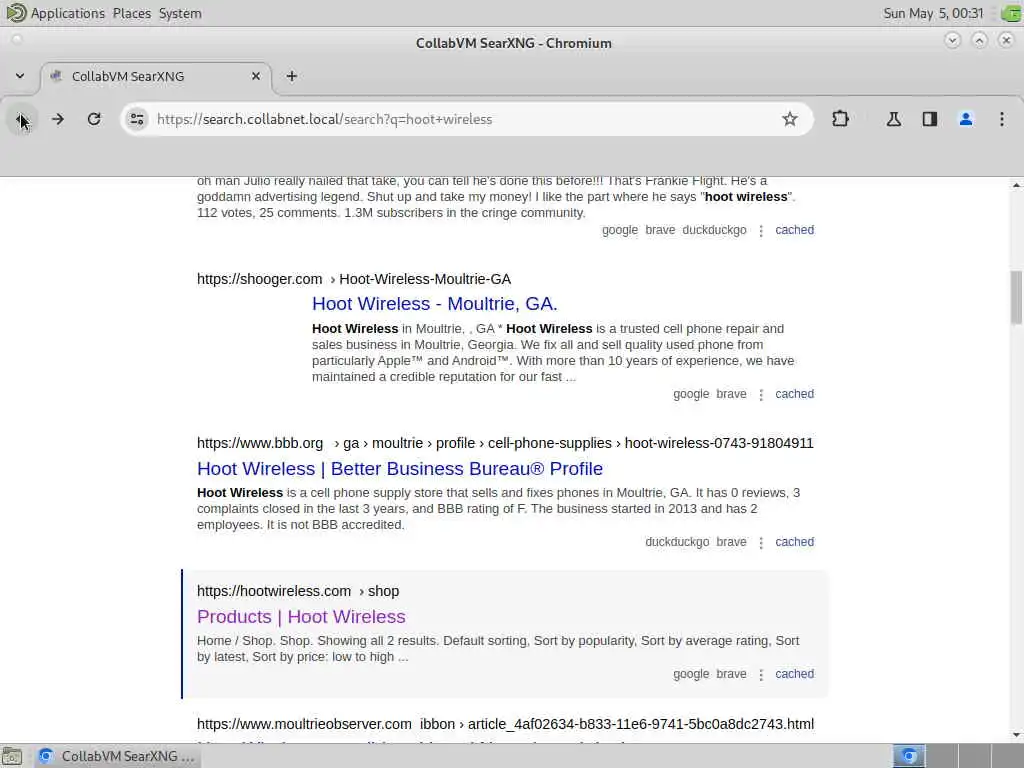Screen dimensions: 1024x768
Task: Open the Extensions puzzle icon
Action: [840, 120]
